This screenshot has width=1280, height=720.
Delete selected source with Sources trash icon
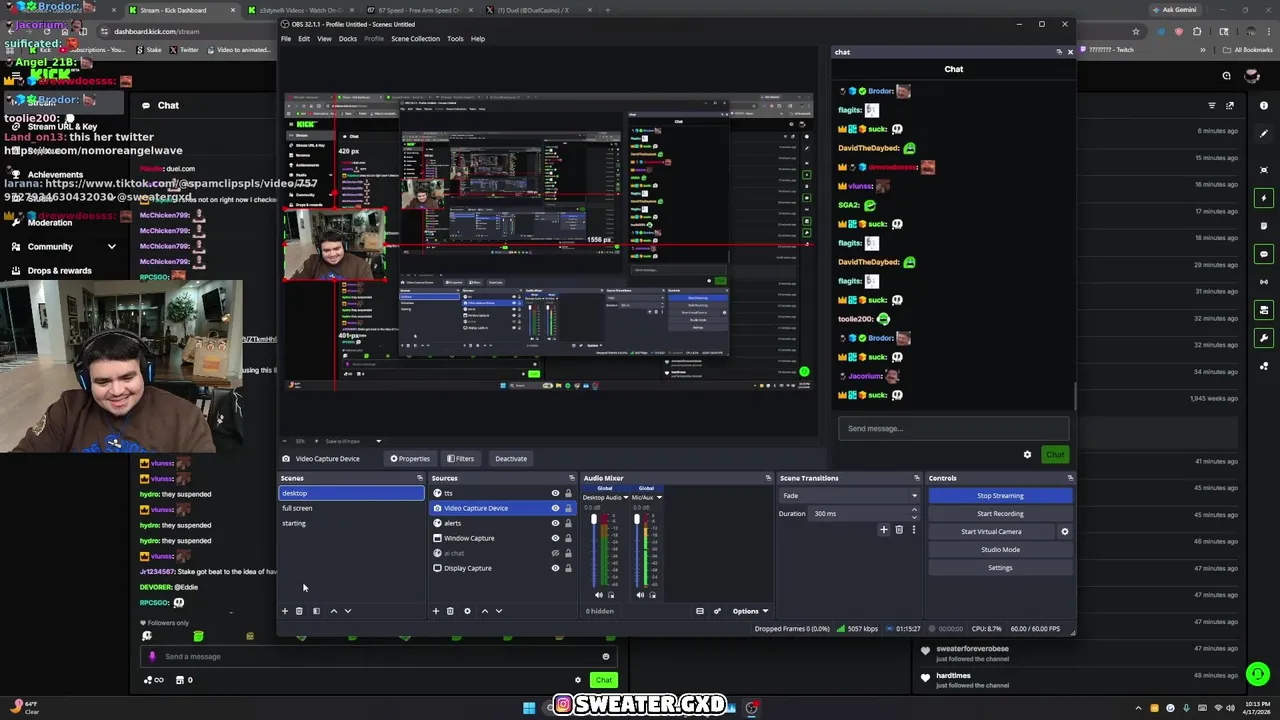pos(450,611)
